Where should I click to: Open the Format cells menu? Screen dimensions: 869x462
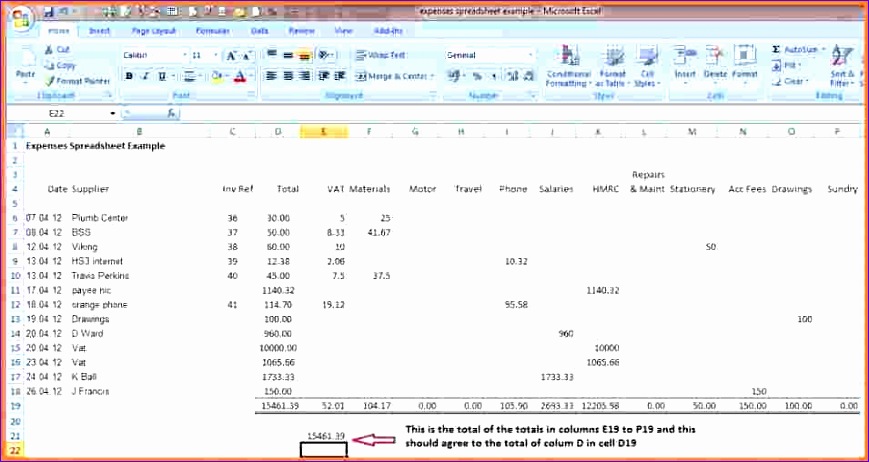tap(744, 65)
